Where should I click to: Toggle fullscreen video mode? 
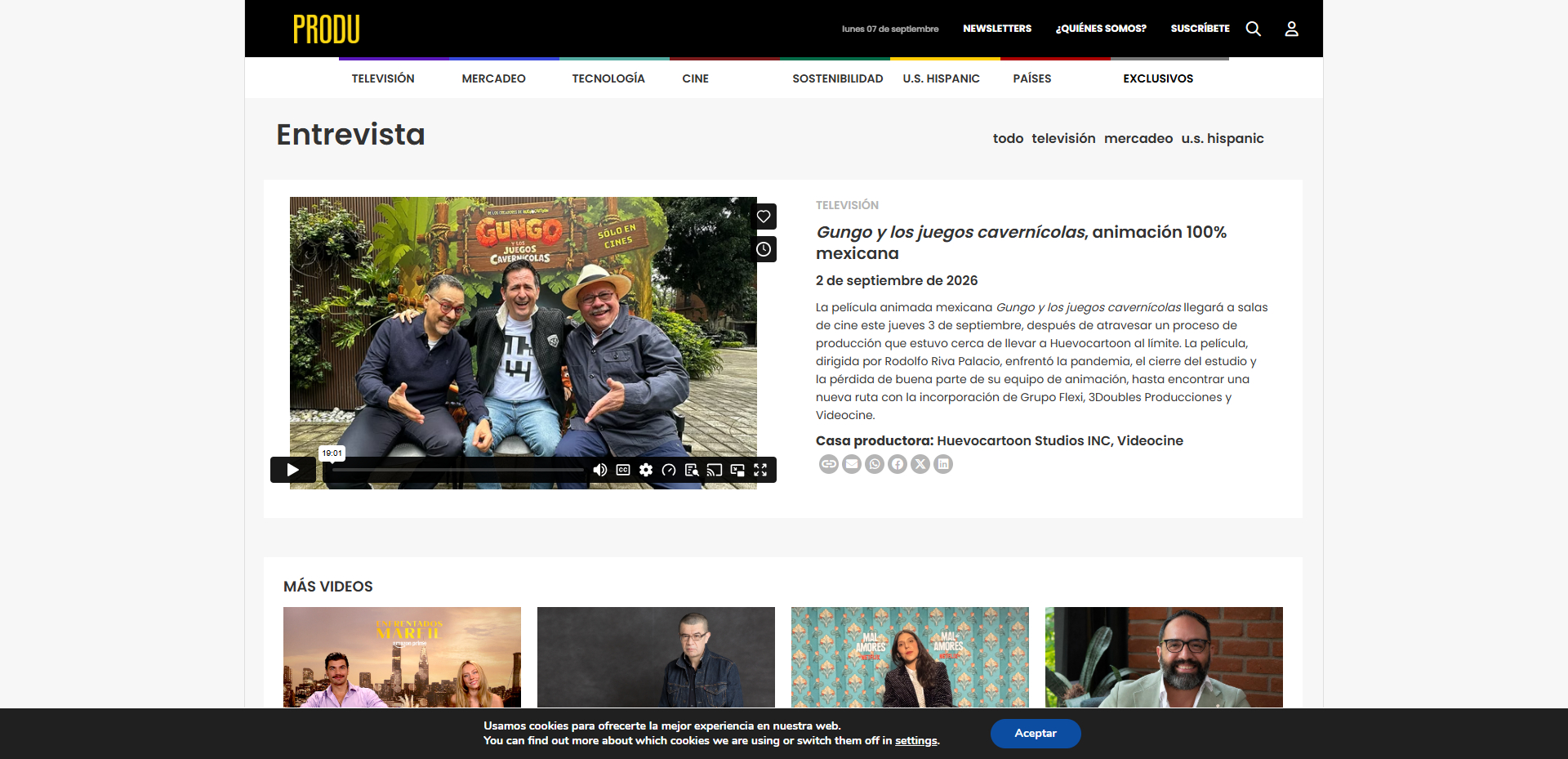(760, 470)
